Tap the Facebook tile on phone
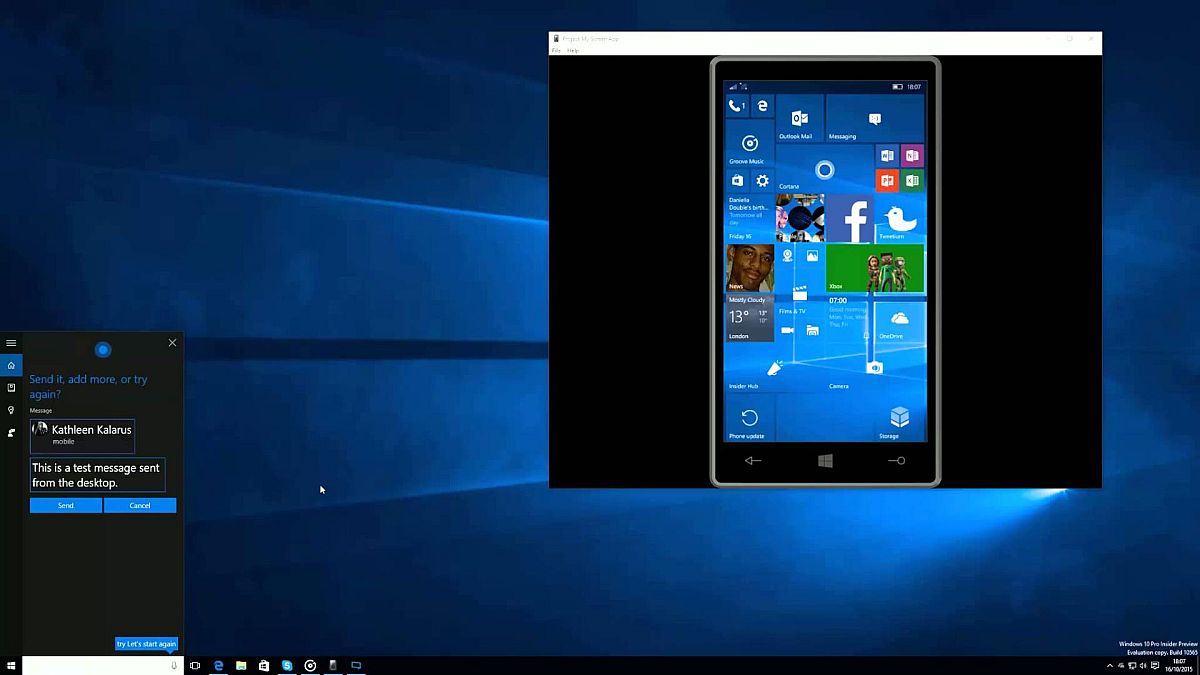The width and height of the screenshot is (1200, 675). coord(850,218)
